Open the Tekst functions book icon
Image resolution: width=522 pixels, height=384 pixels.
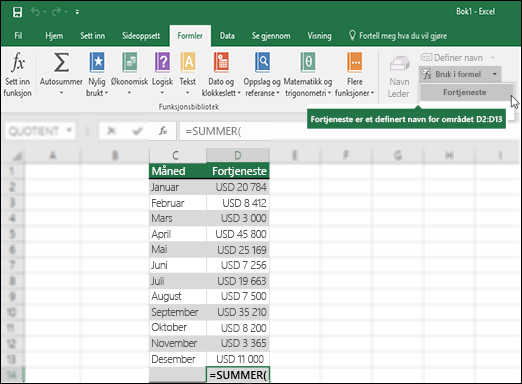click(x=188, y=62)
